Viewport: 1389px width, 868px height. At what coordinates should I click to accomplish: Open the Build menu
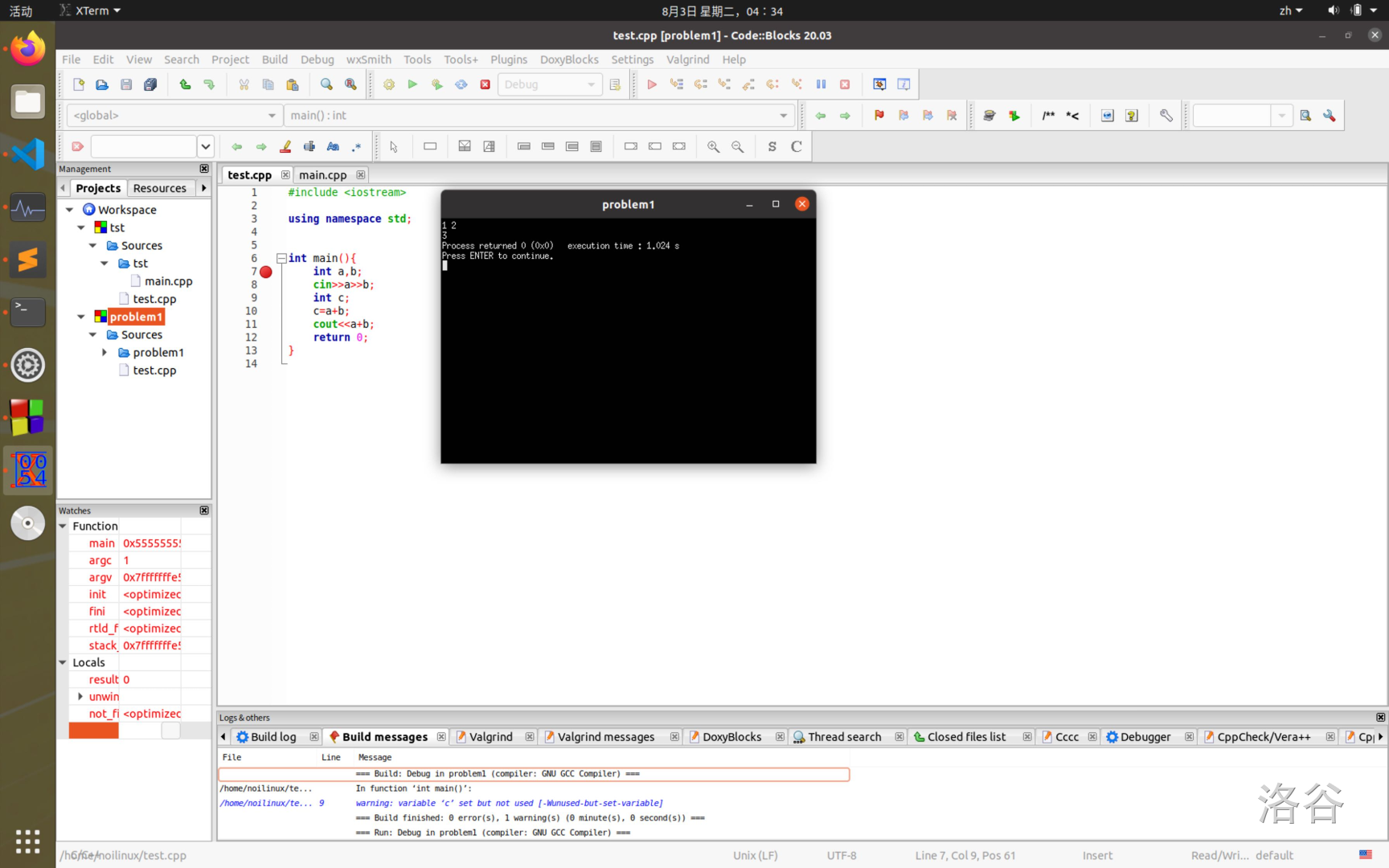(x=274, y=59)
